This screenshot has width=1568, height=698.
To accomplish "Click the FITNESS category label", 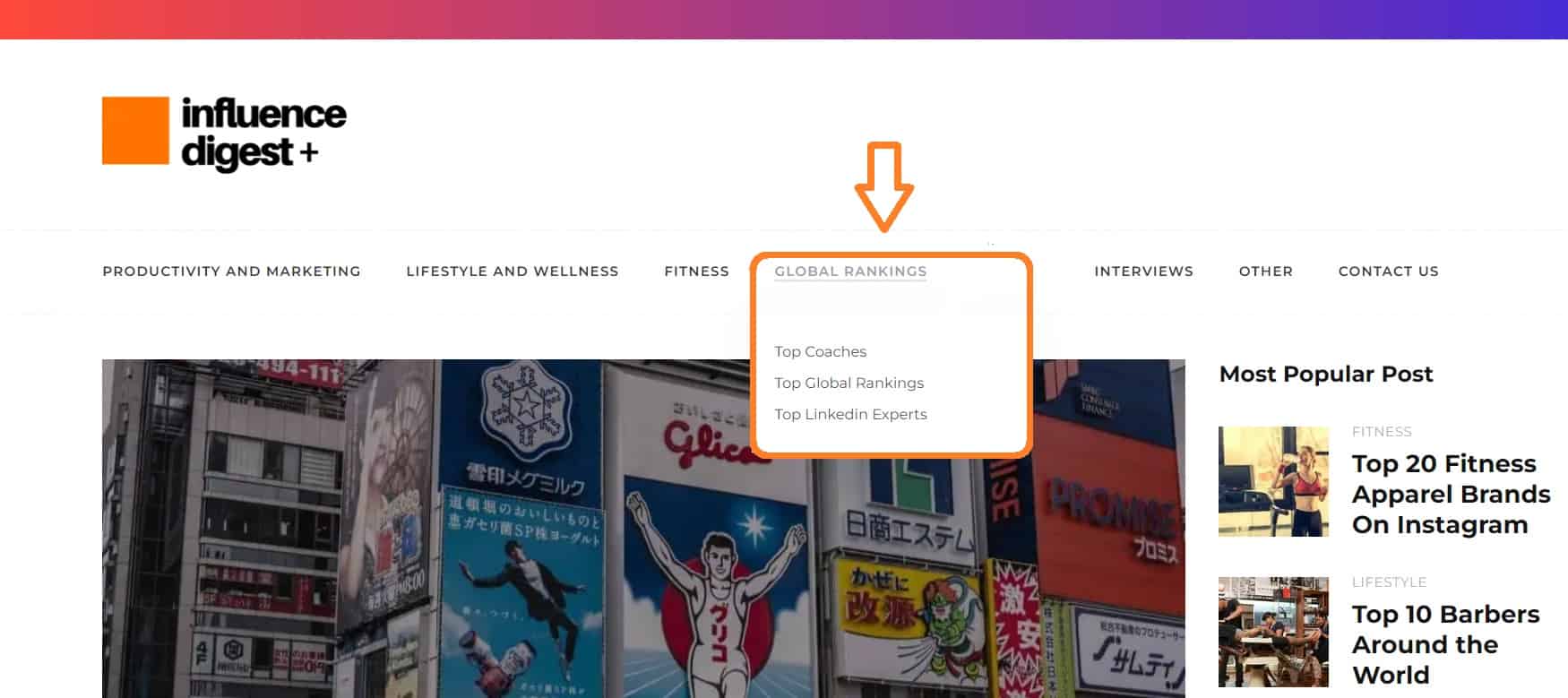I will (x=1382, y=432).
